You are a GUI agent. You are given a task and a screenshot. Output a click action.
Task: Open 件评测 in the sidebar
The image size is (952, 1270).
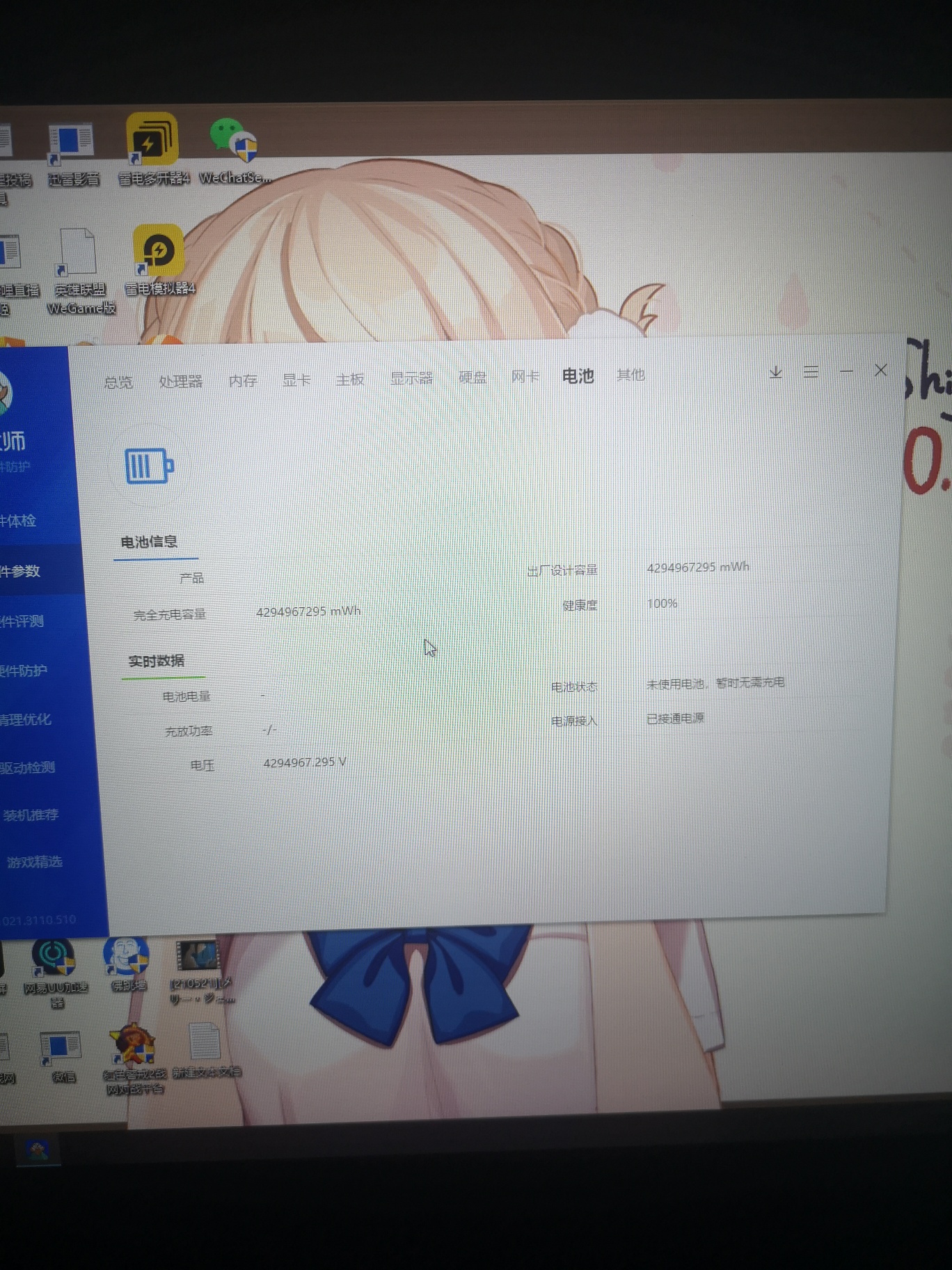click(x=22, y=621)
